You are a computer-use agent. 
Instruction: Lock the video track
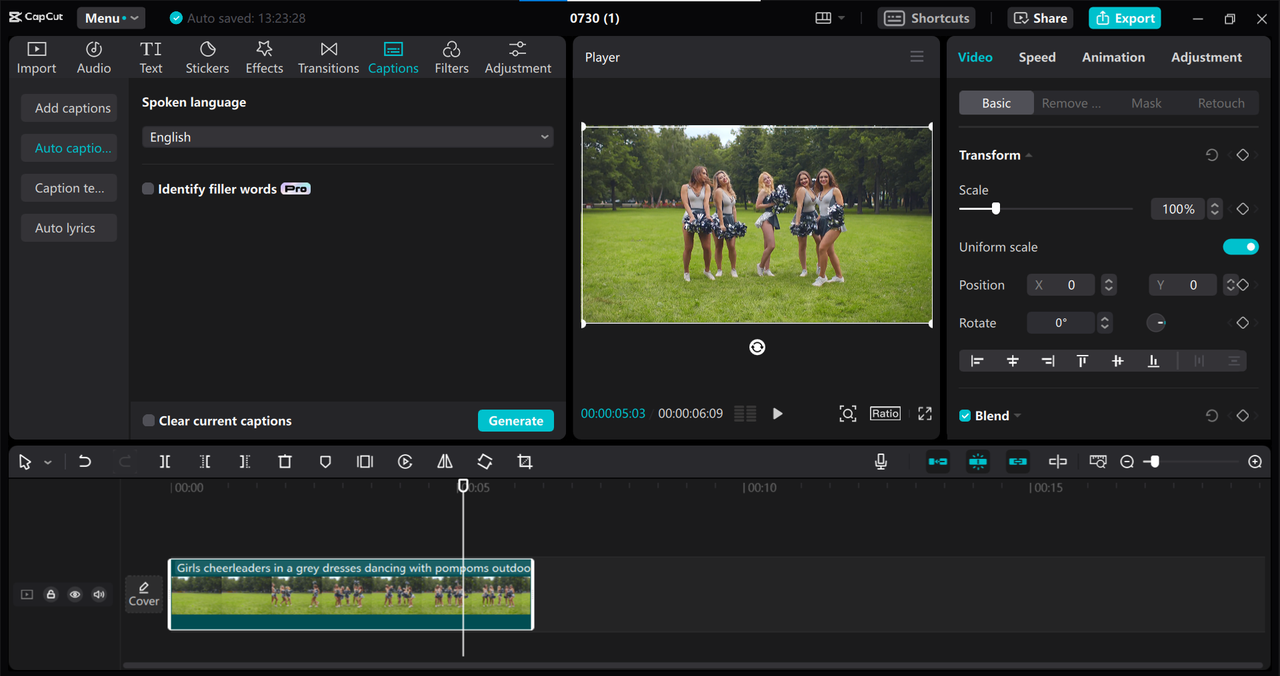click(51, 594)
